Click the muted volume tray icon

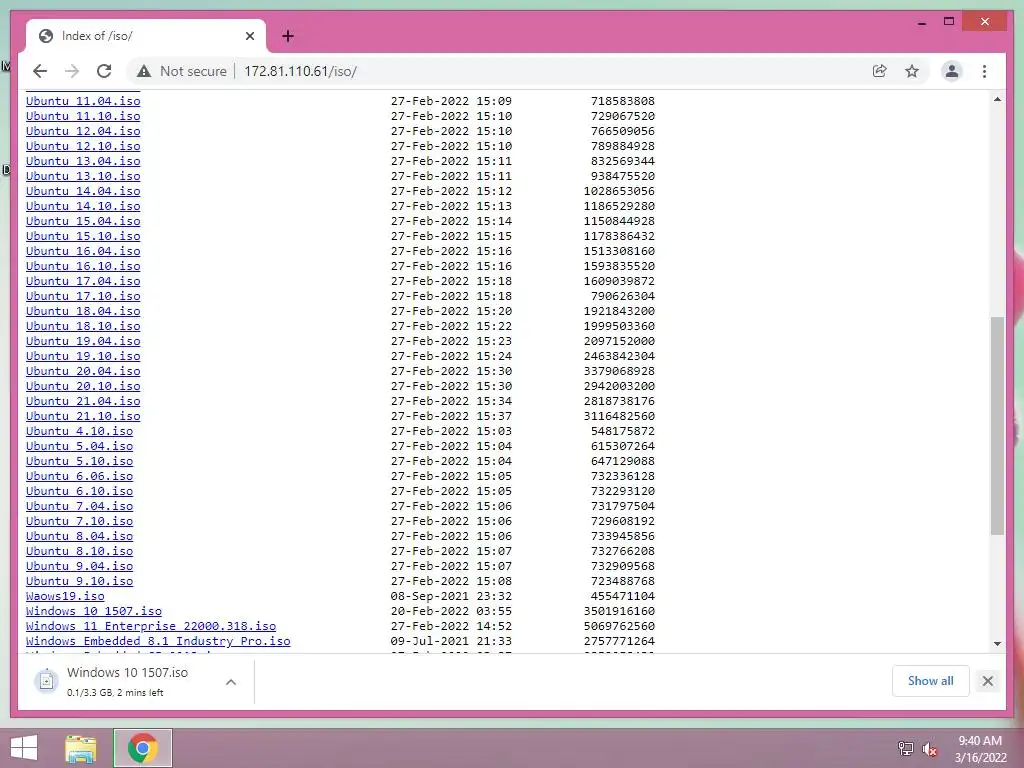coord(930,749)
